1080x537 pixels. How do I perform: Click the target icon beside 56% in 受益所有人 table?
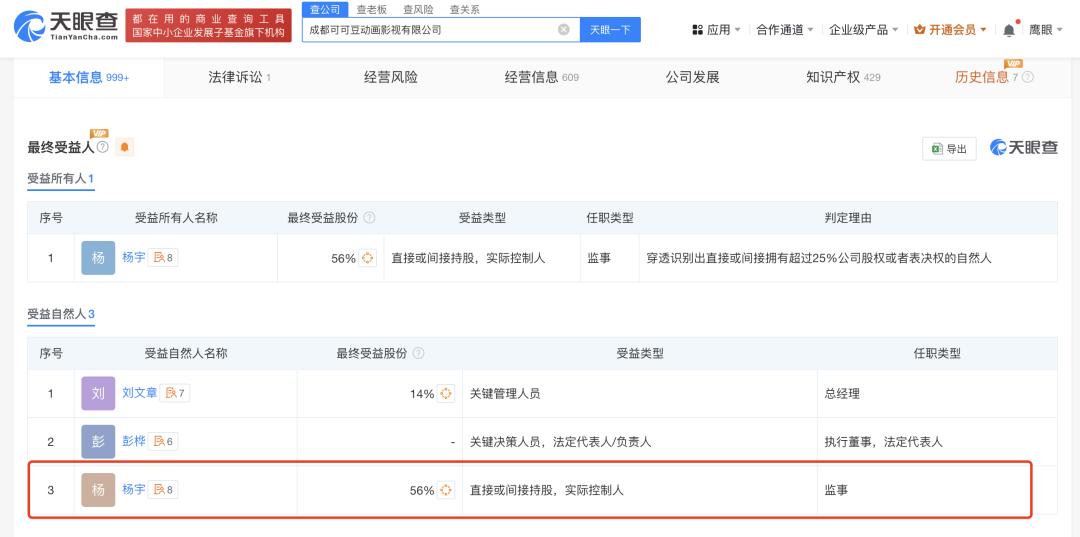click(x=367, y=258)
